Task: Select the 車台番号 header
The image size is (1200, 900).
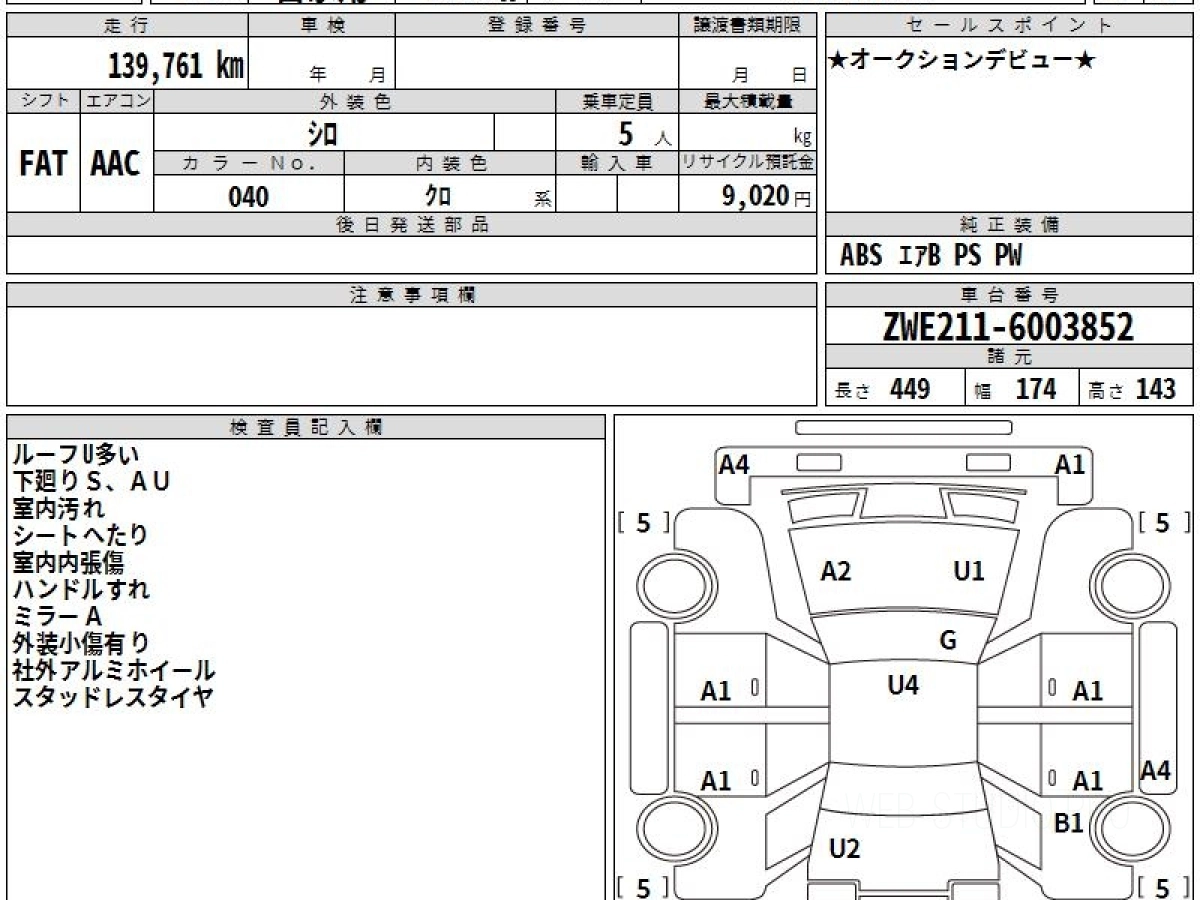Action: (1009, 295)
